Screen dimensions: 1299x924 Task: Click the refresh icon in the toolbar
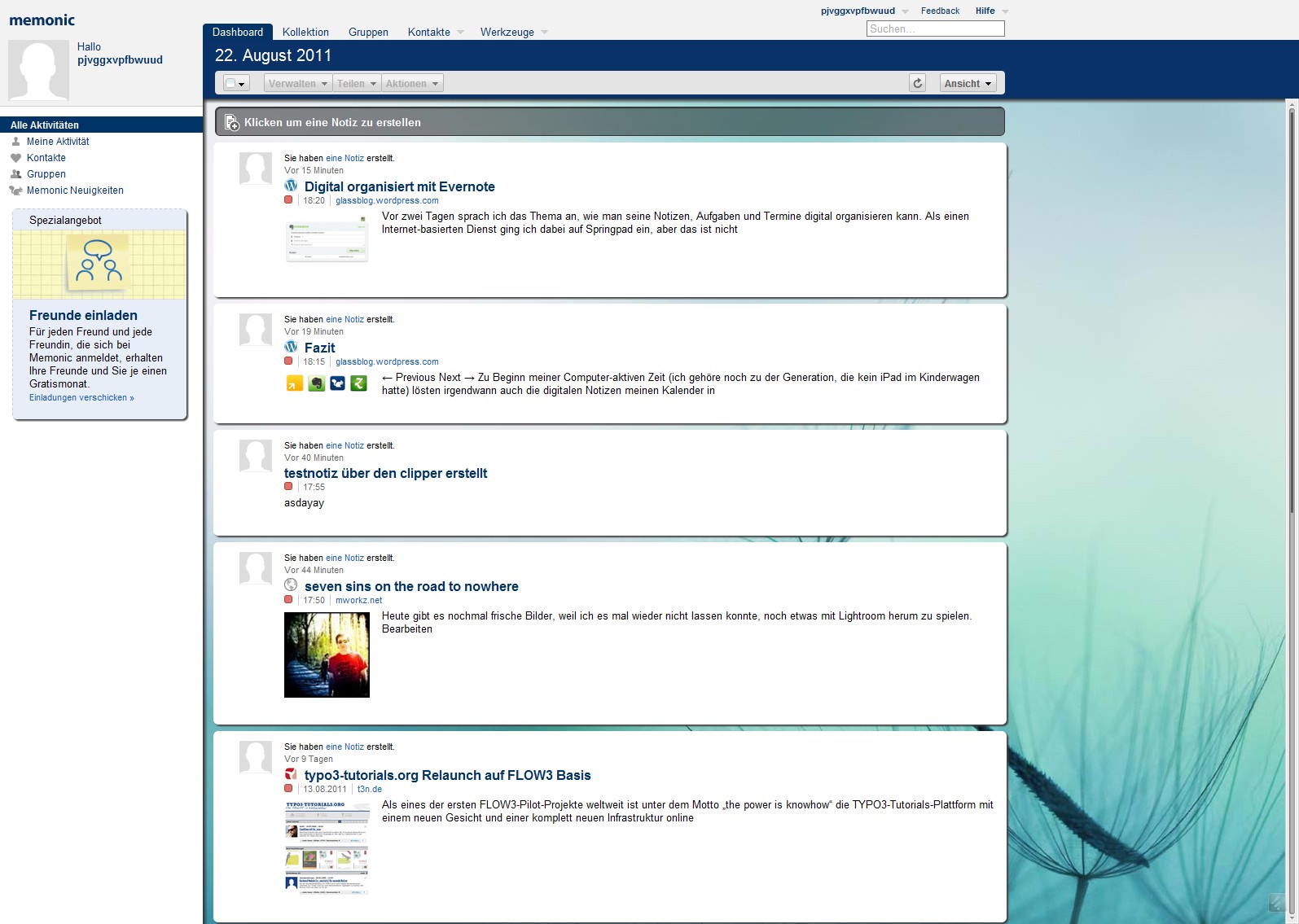point(917,83)
